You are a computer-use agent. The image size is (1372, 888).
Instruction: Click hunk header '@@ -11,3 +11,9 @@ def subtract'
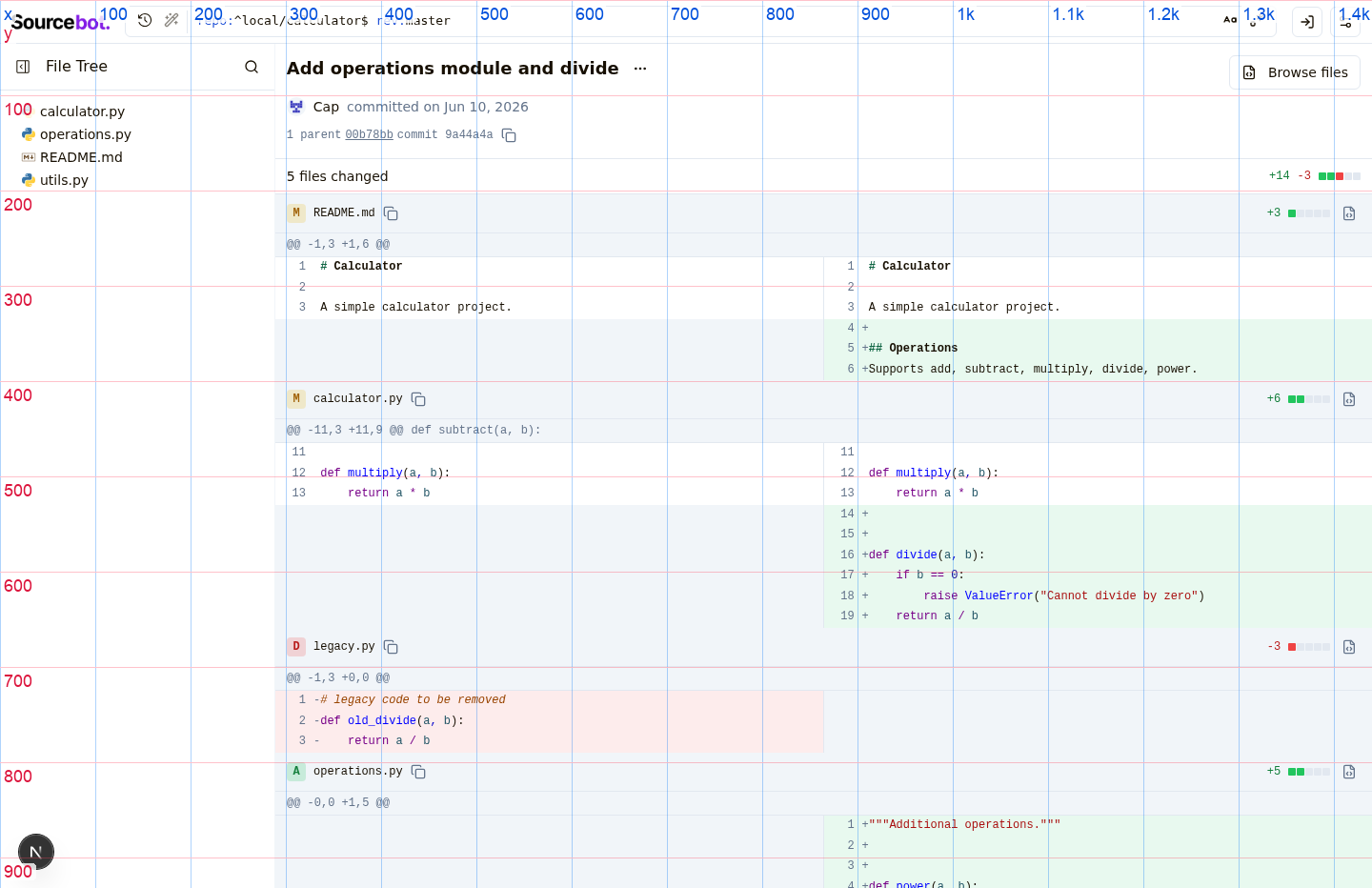pyautogui.click(x=414, y=431)
